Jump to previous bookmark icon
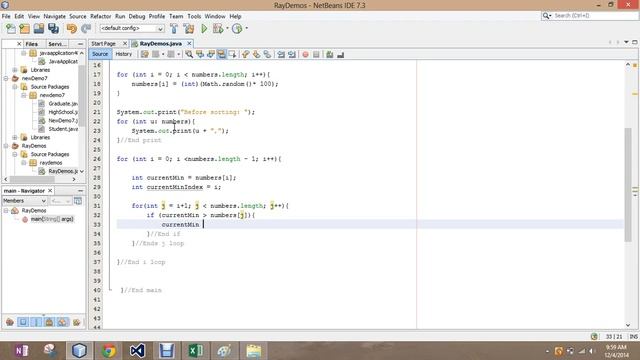 (245, 54)
